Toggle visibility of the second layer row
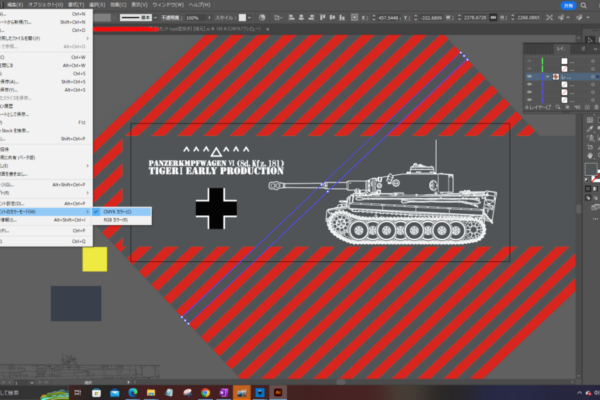The height and width of the screenshot is (400, 600). (x=529, y=69)
